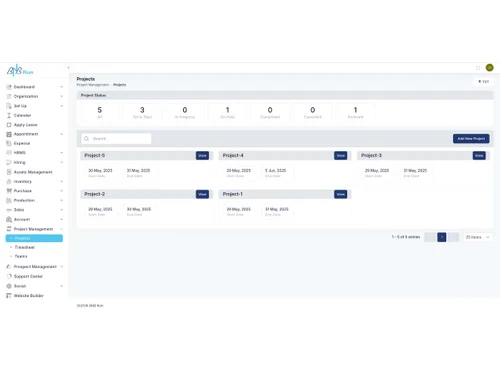This screenshot has height=375, width=500.
Task: Click the Assets Management icon
Action: coord(9,172)
